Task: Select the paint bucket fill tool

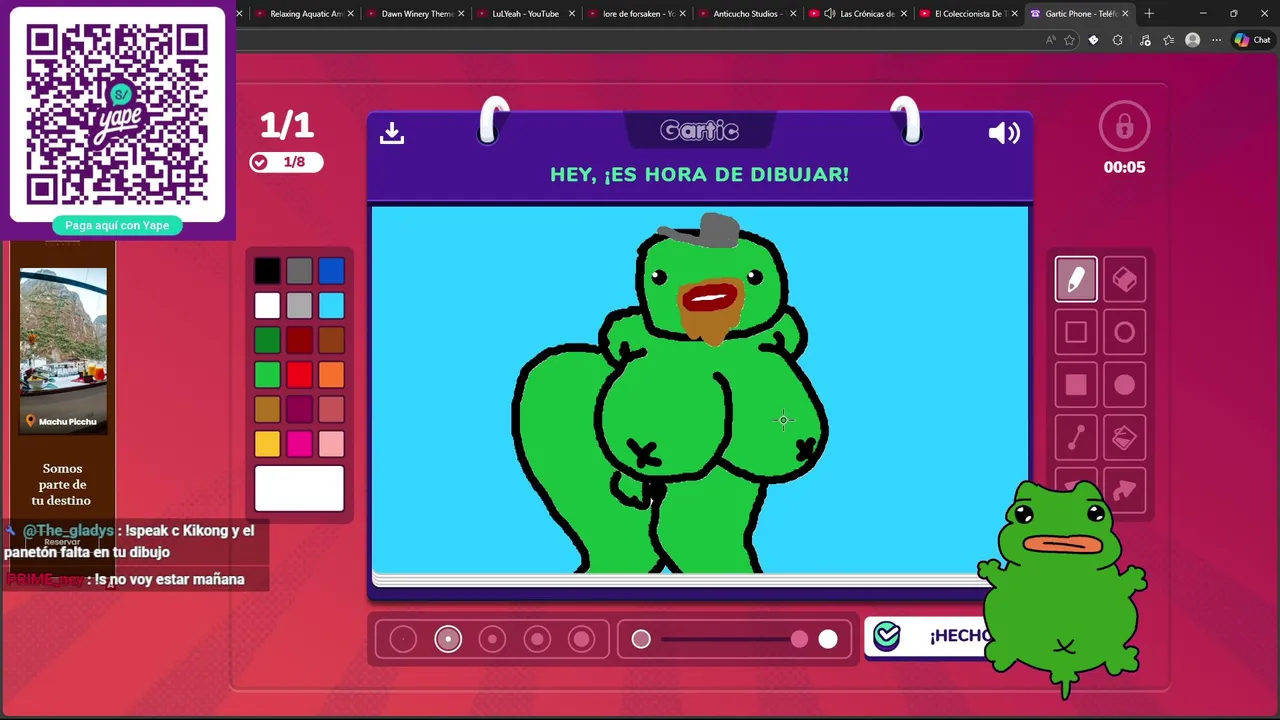Action: point(1124,437)
